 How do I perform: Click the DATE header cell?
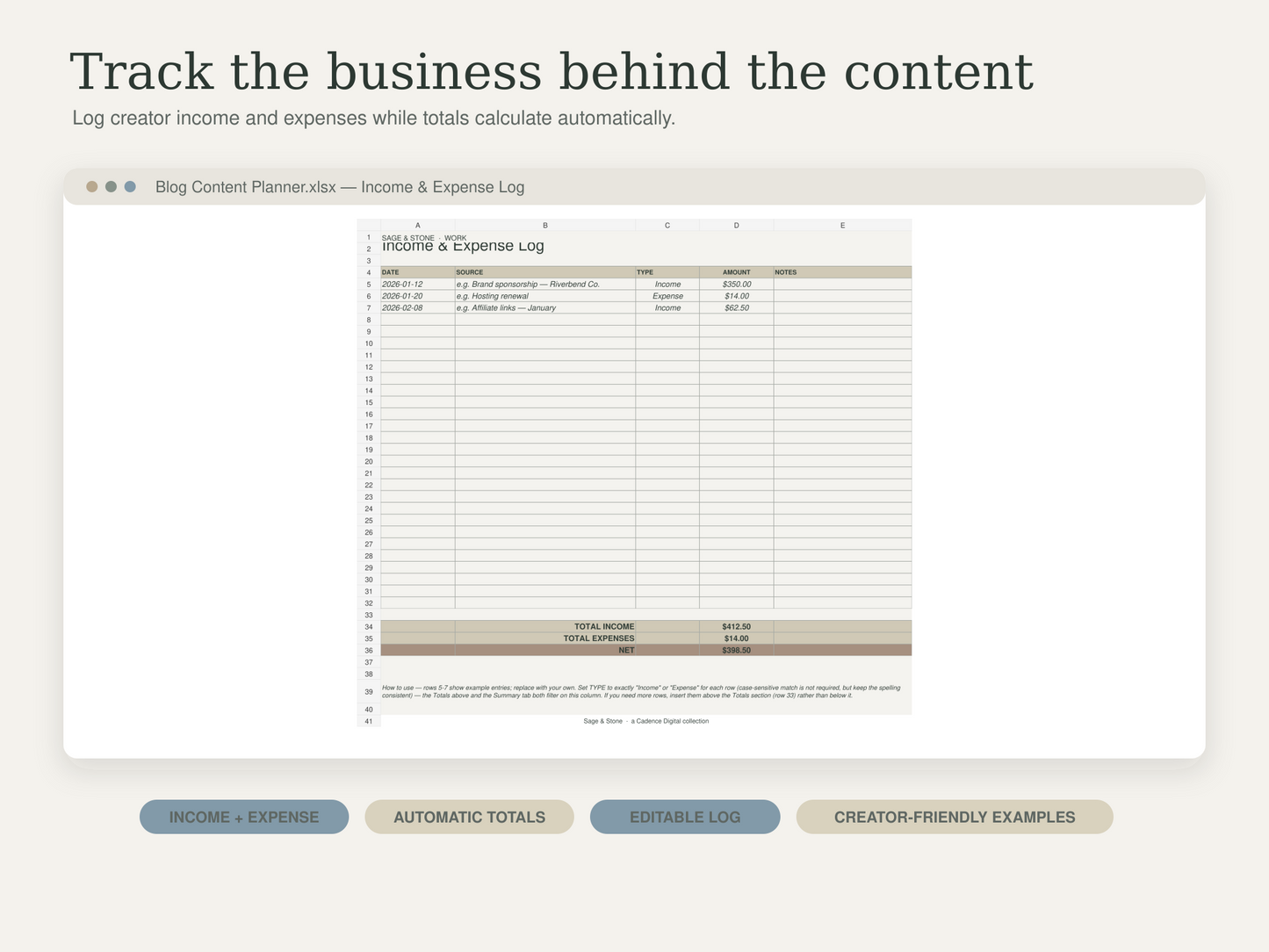pos(418,272)
